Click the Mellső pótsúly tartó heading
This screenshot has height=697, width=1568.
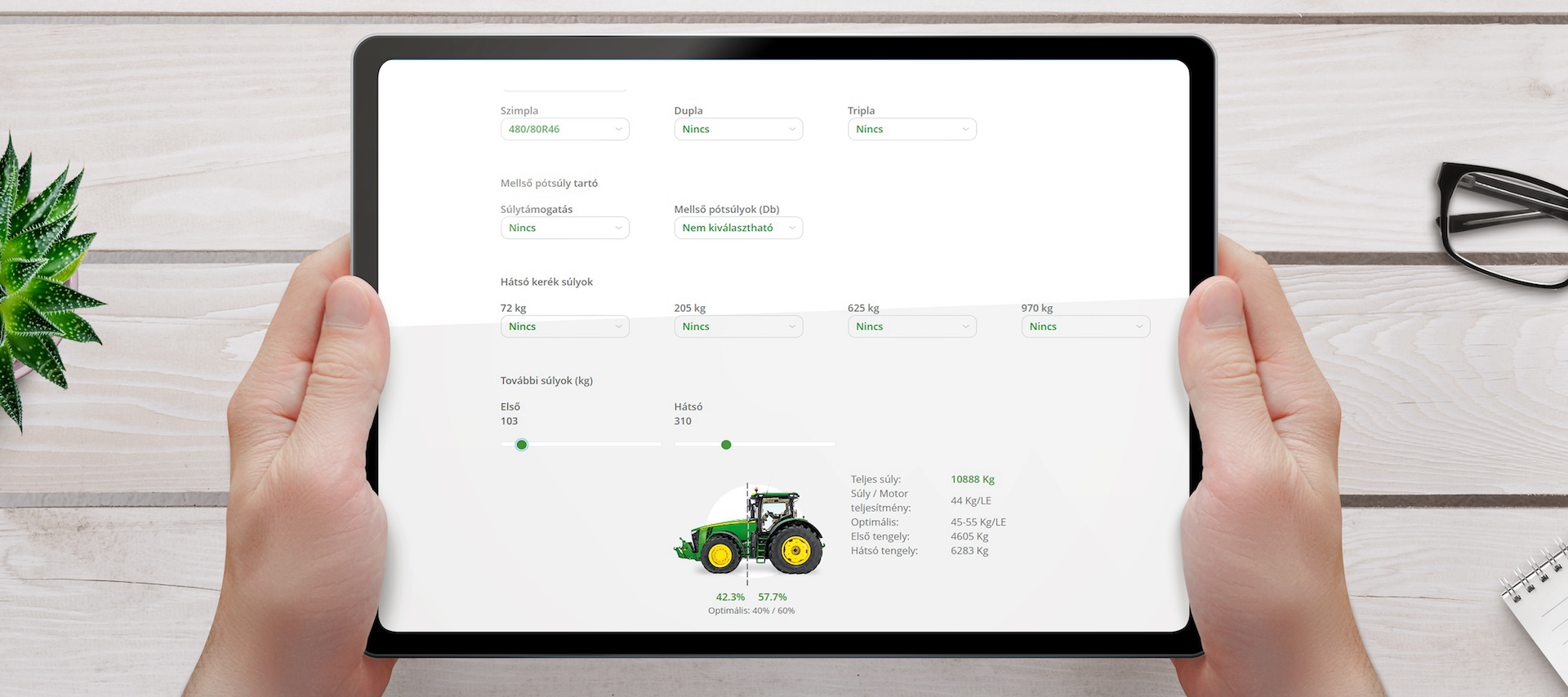click(549, 184)
